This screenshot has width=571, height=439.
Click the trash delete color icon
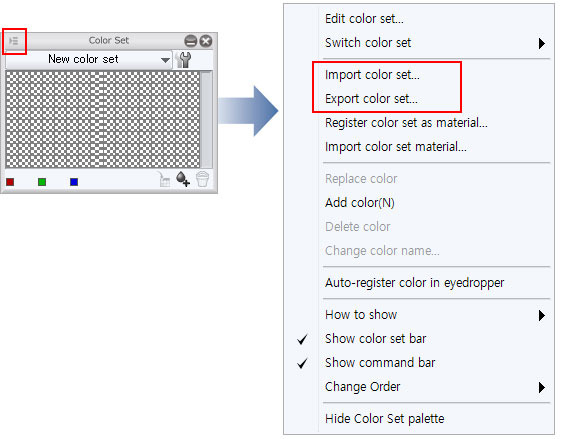pyautogui.click(x=202, y=179)
